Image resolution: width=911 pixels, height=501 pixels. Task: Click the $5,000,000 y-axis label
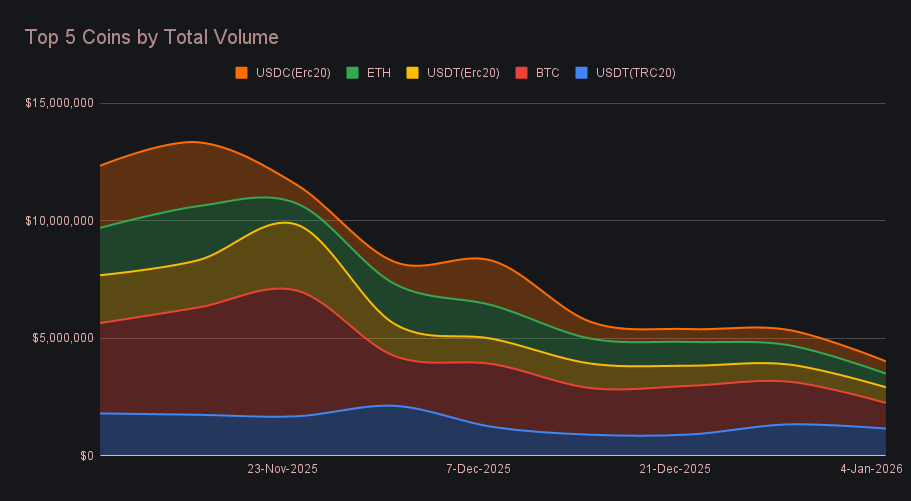pos(63,338)
